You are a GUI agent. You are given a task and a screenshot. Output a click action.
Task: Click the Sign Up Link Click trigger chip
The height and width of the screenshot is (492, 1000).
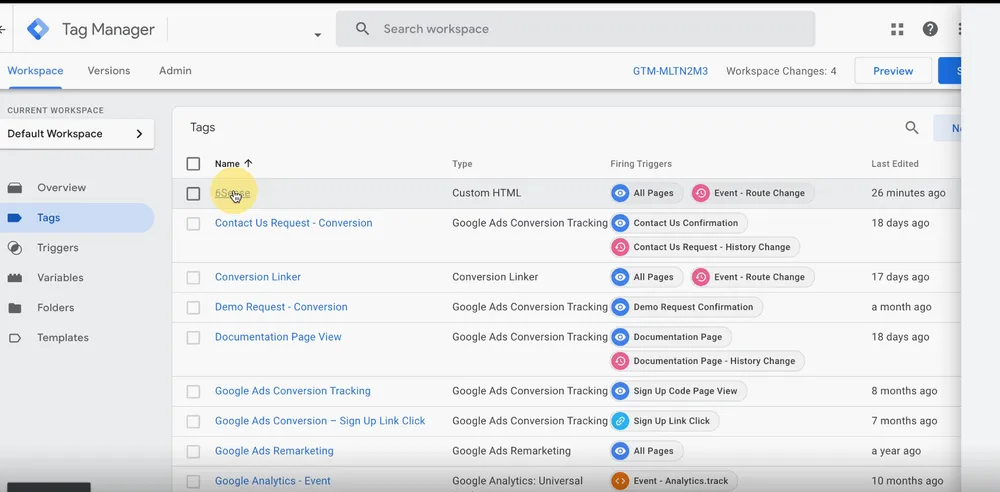pos(664,421)
